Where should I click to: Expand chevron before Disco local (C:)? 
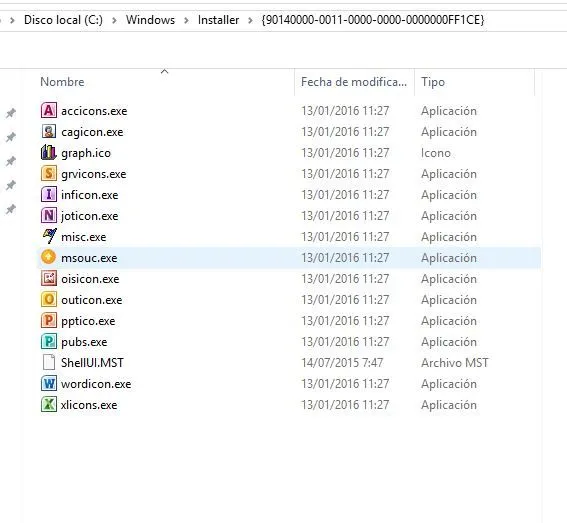pos(13,20)
